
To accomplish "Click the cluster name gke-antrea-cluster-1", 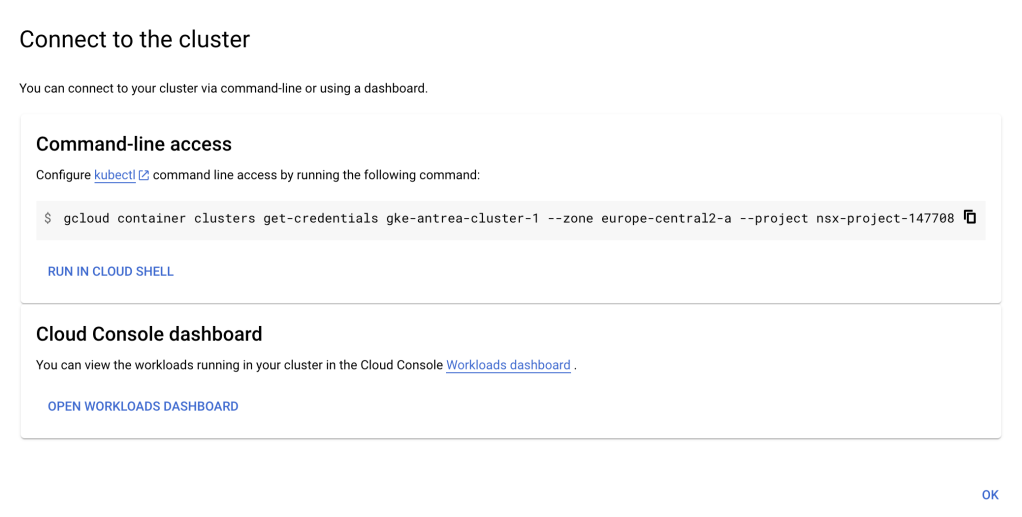I will point(463,218).
